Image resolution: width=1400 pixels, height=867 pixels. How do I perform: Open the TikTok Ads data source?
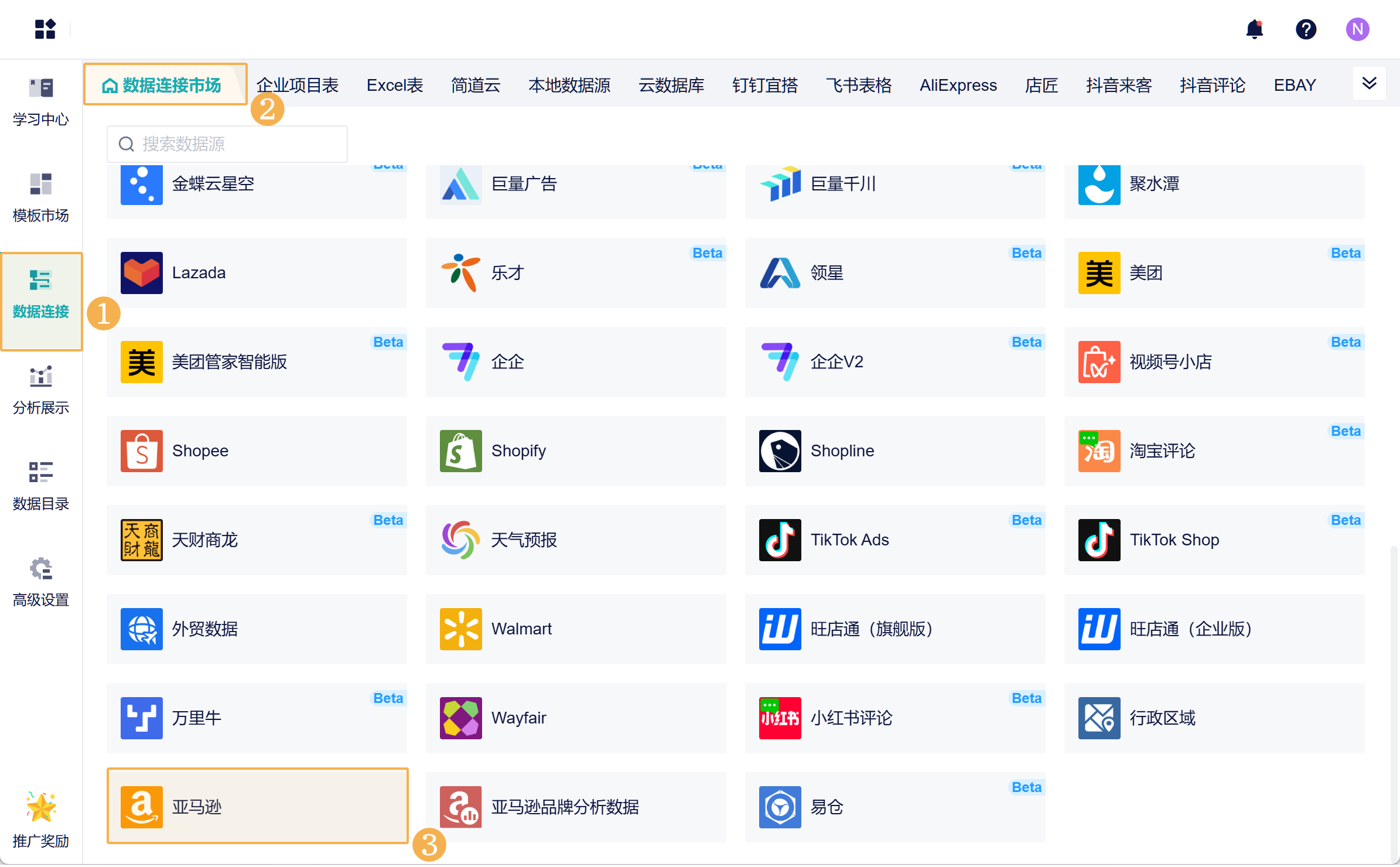895,540
